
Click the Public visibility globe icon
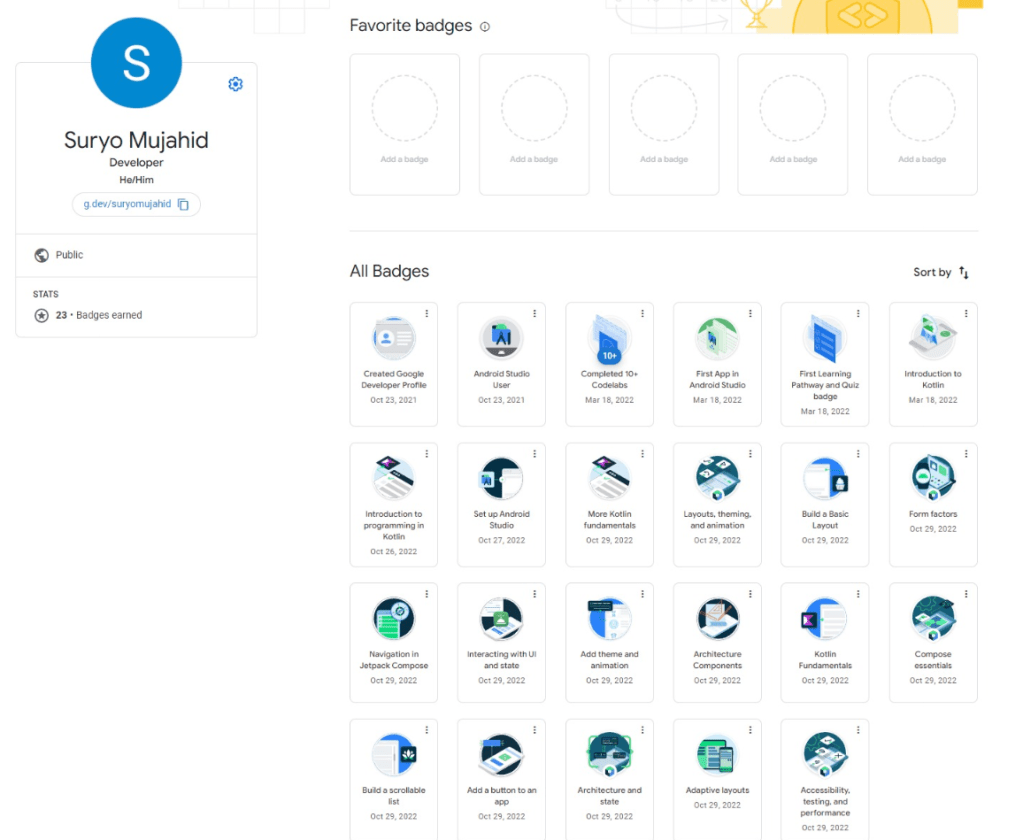tap(41, 255)
